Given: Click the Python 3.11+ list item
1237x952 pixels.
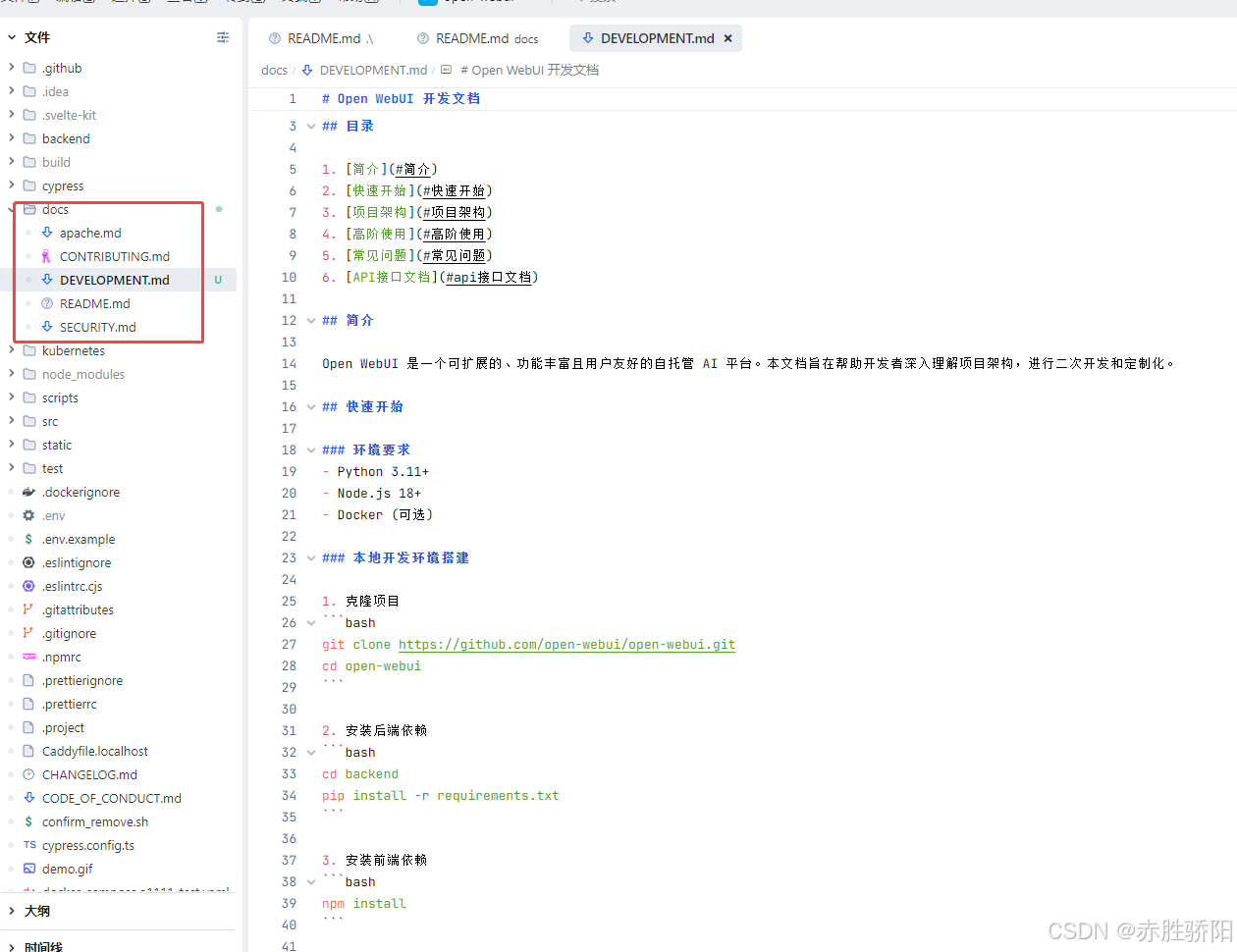Looking at the screenshot, I should (383, 472).
